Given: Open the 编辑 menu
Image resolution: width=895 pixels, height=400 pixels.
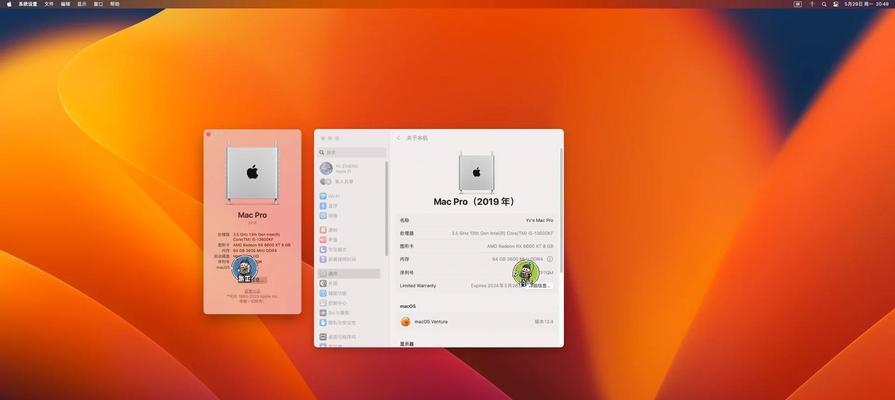Looking at the screenshot, I should coord(66,4).
